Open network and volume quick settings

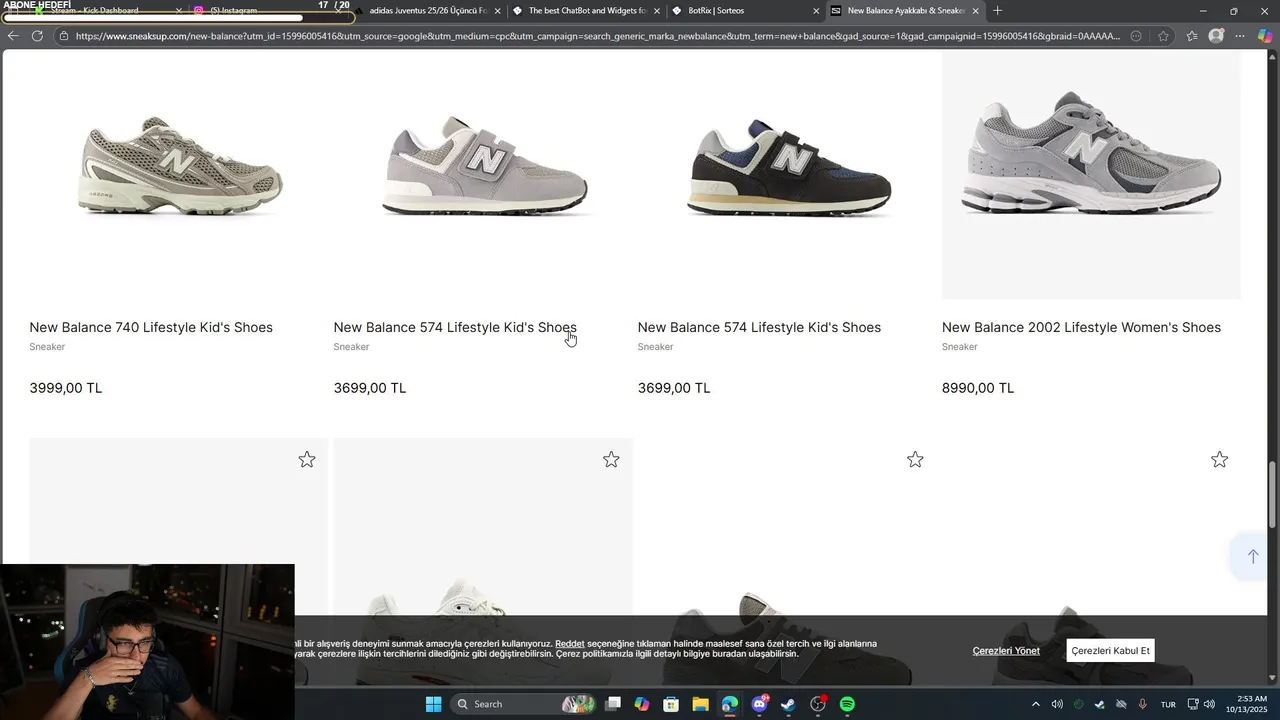coord(1201,704)
